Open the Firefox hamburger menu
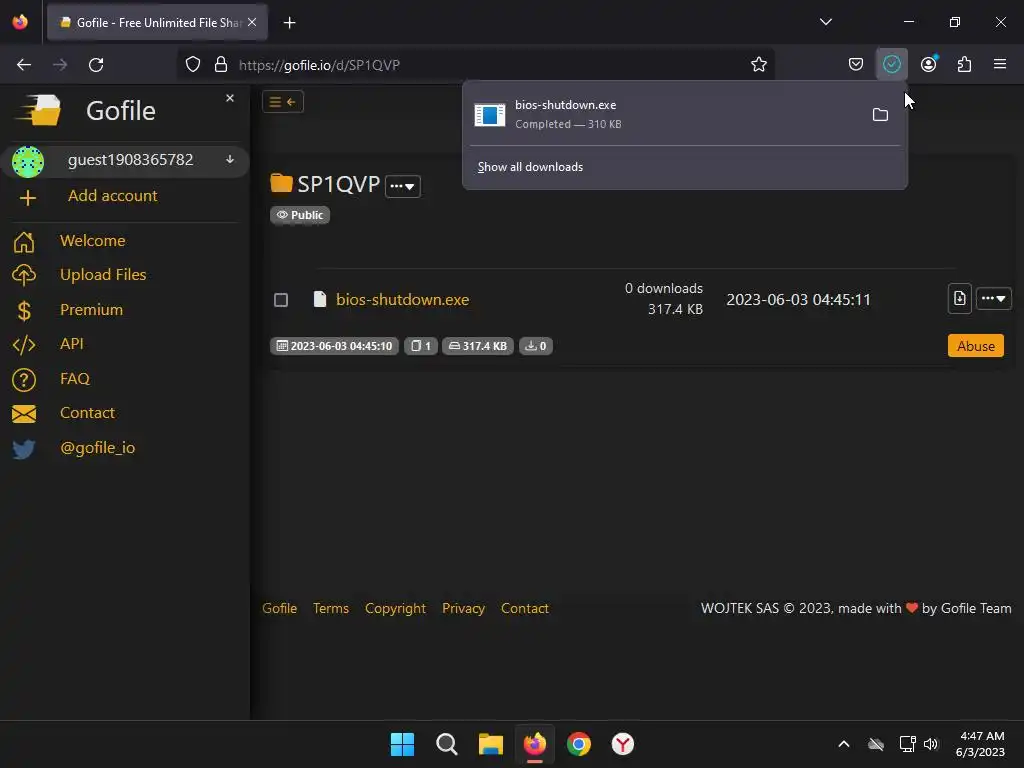1024x768 pixels. (x=1000, y=64)
